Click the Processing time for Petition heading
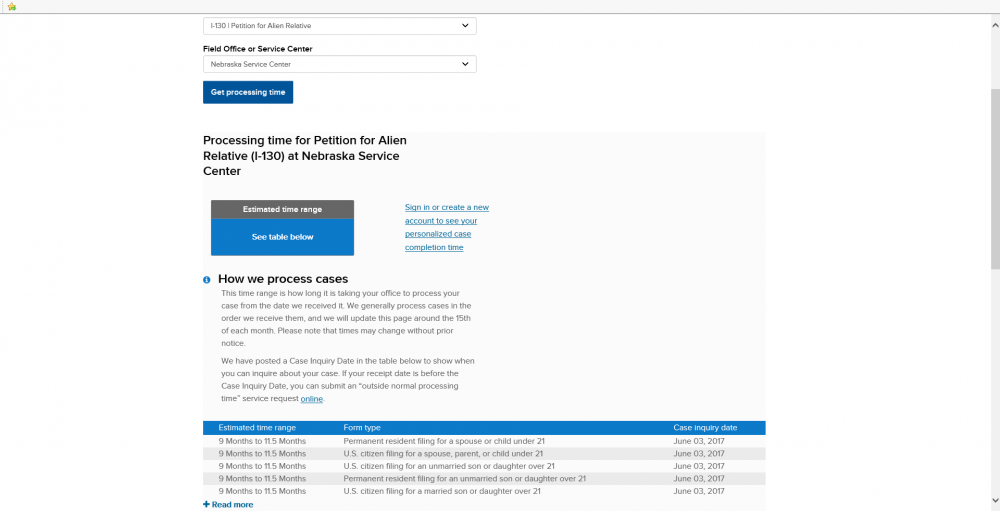 click(305, 156)
